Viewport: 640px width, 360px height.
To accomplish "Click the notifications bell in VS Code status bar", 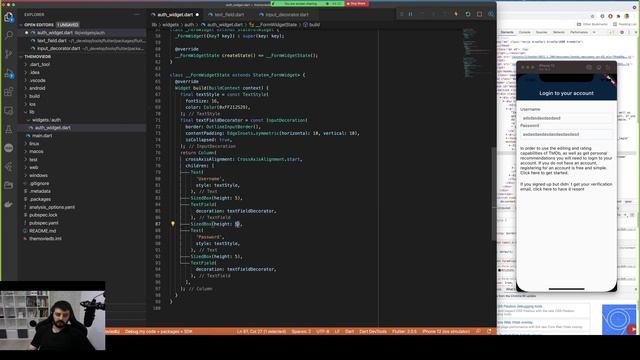I will click(x=489, y=331).
